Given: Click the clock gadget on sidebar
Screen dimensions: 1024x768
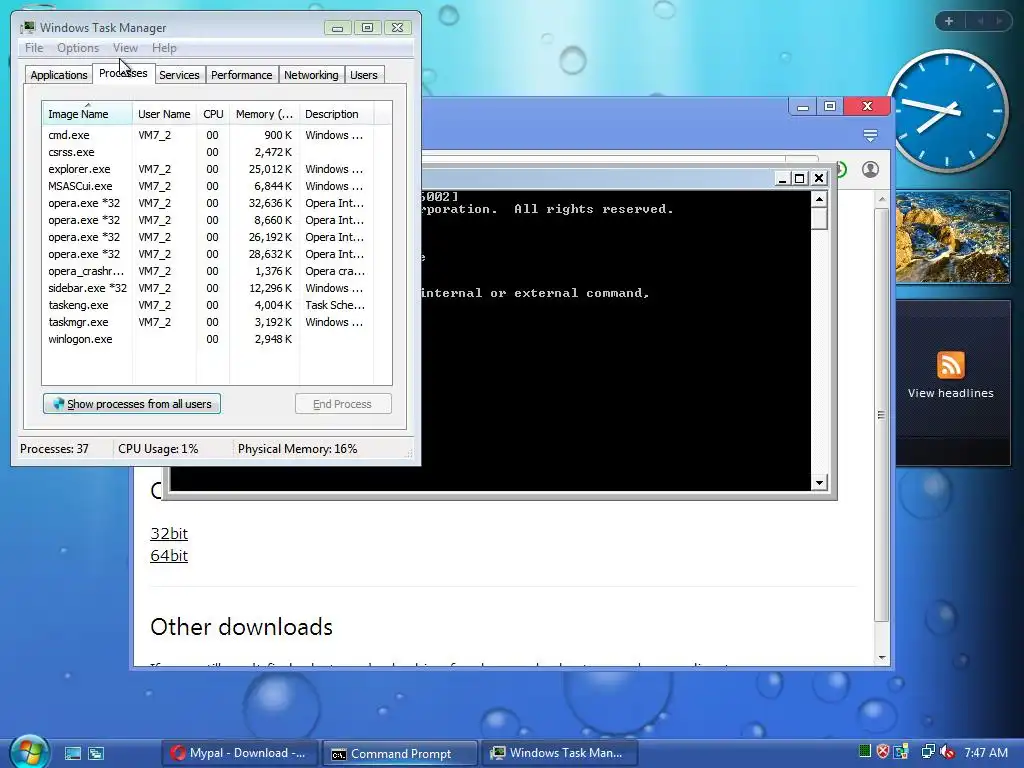Looking at the screenshot, I should pos(947,111).
